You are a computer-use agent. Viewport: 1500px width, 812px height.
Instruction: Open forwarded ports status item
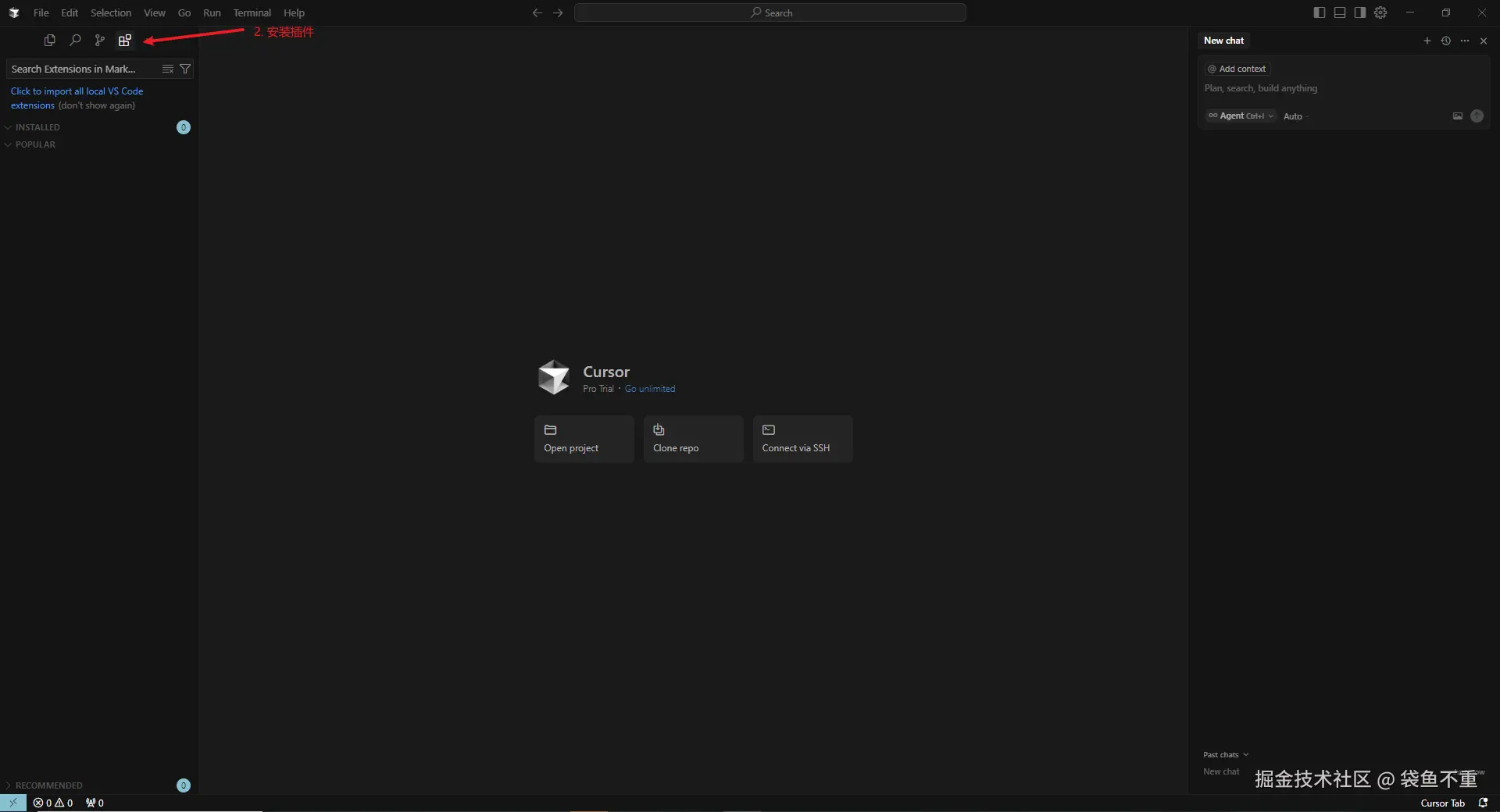(95, 803)
